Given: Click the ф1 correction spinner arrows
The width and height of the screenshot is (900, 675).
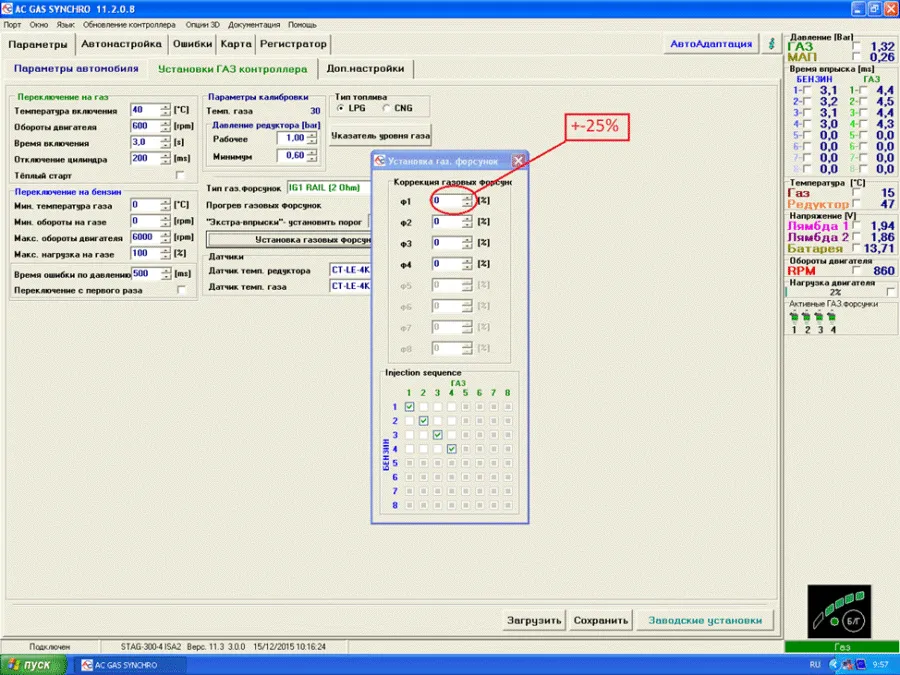Looking at the screenshot, I should (467, 200).
